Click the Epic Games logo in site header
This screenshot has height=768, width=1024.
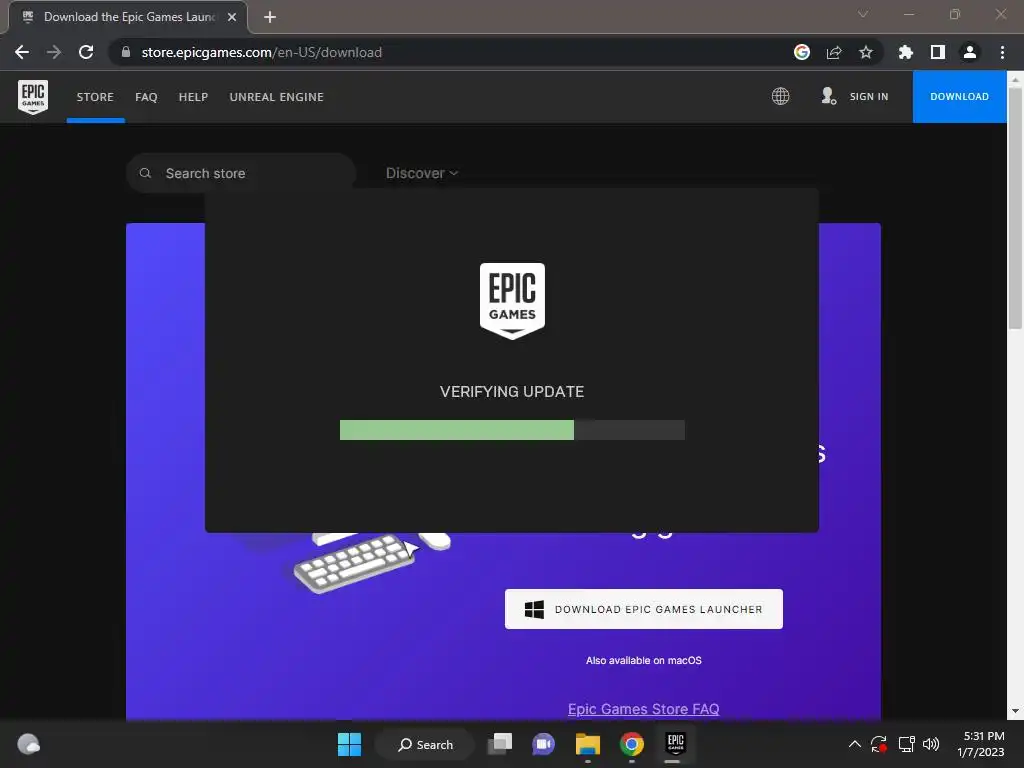pos(33,97)
